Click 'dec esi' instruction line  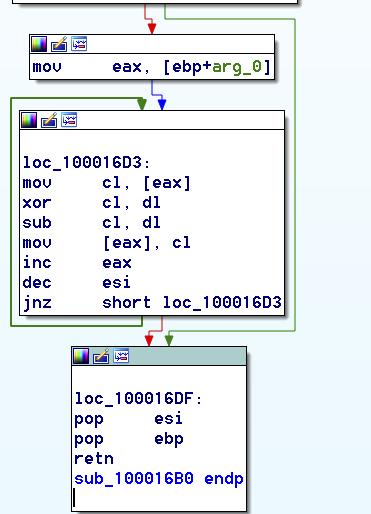tap(76, 283)
